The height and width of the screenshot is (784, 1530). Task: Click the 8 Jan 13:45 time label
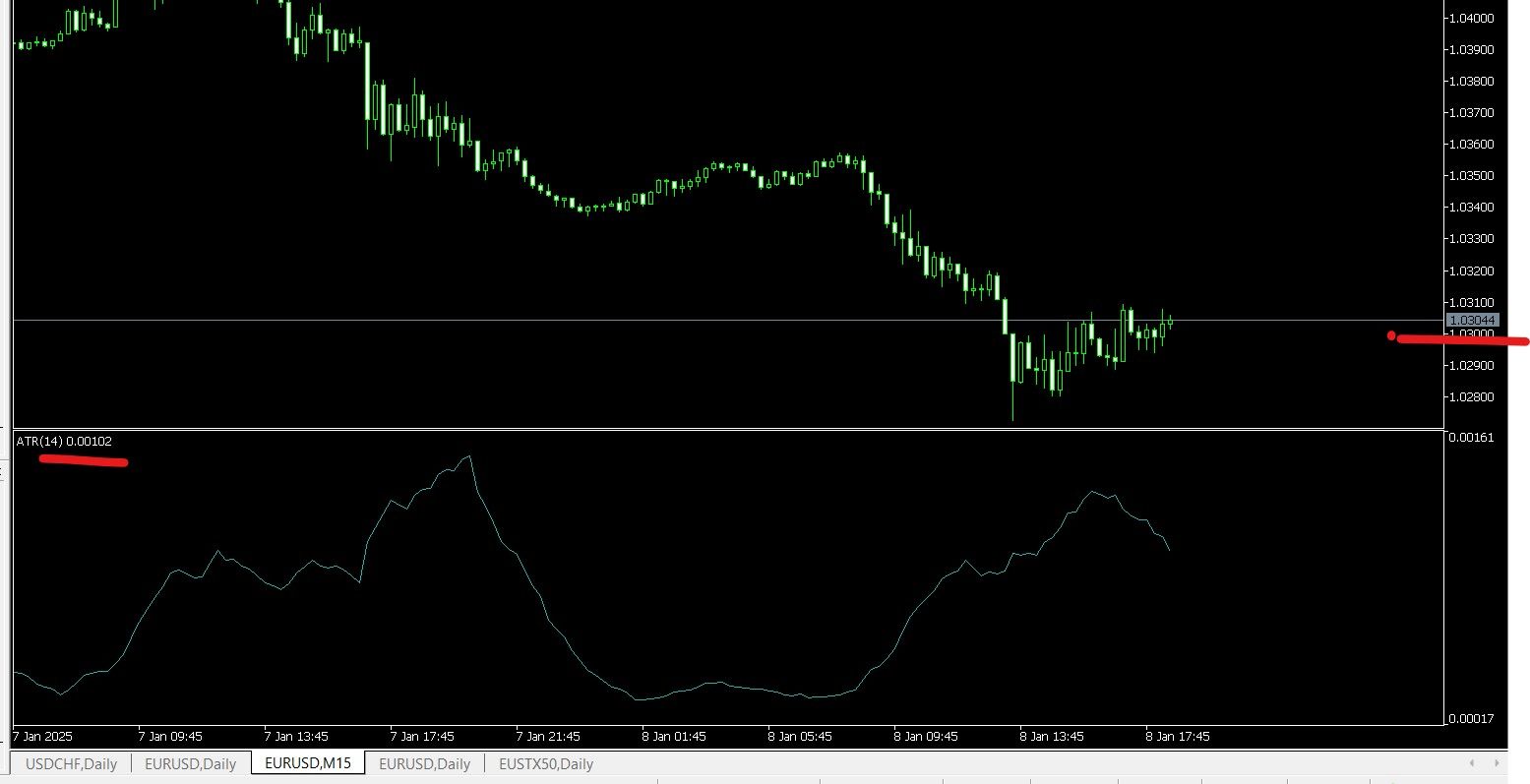point(1052,736)
